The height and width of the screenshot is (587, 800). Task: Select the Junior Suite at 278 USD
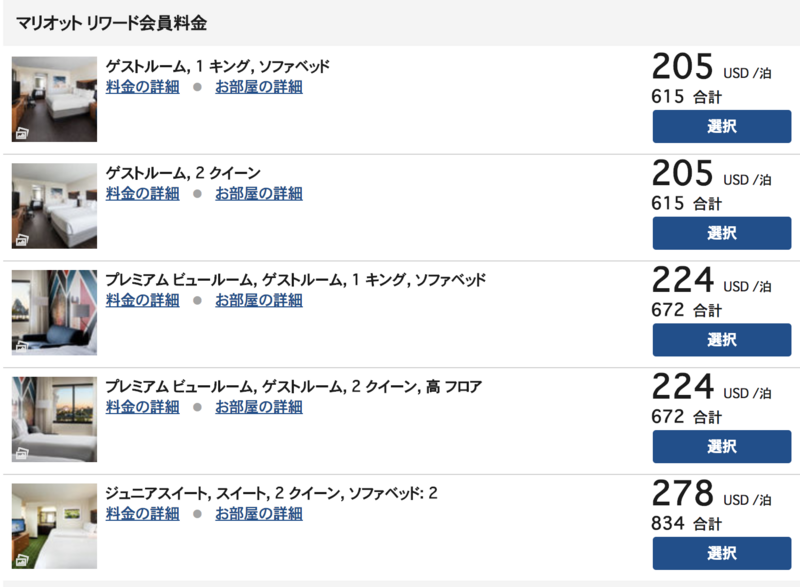coord(721,553)
